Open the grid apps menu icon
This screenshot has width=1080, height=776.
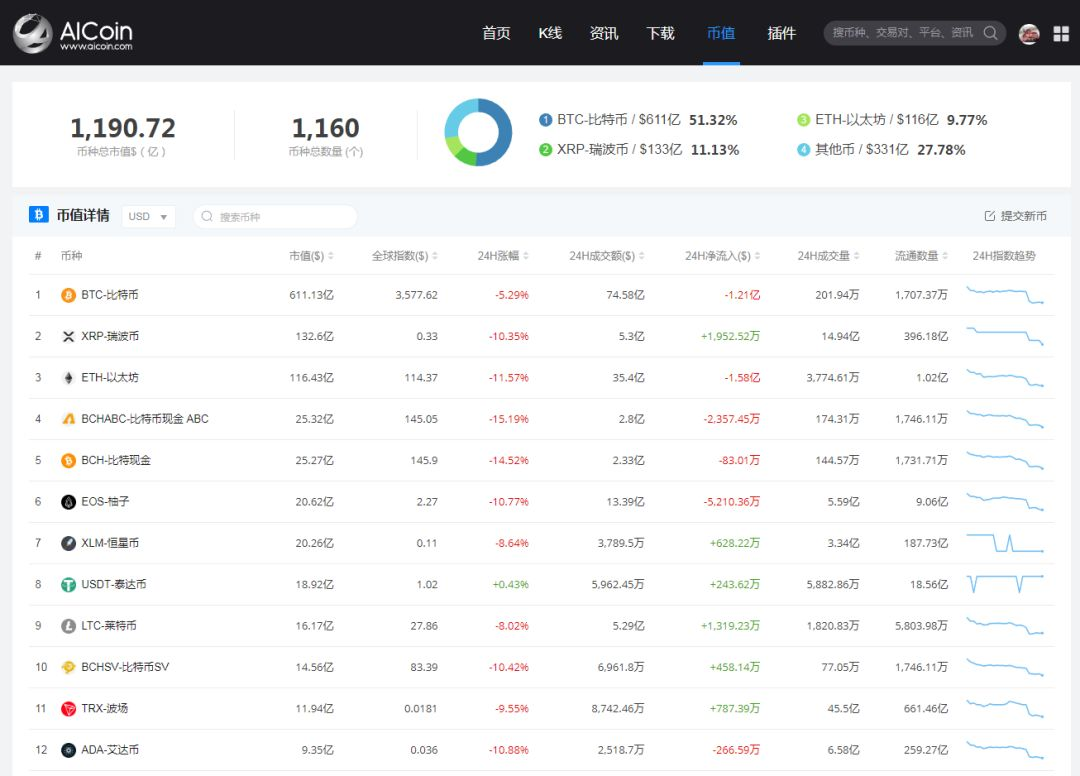(1061, 33)
